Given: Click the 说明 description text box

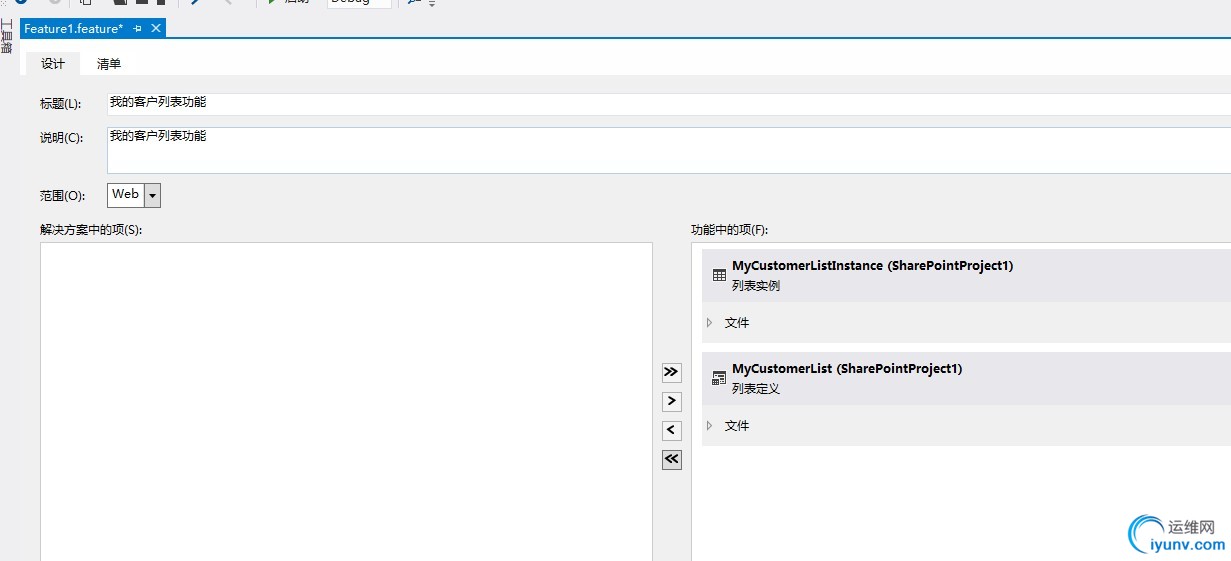Looking at the screenshot, I should (x=669, y=150).
